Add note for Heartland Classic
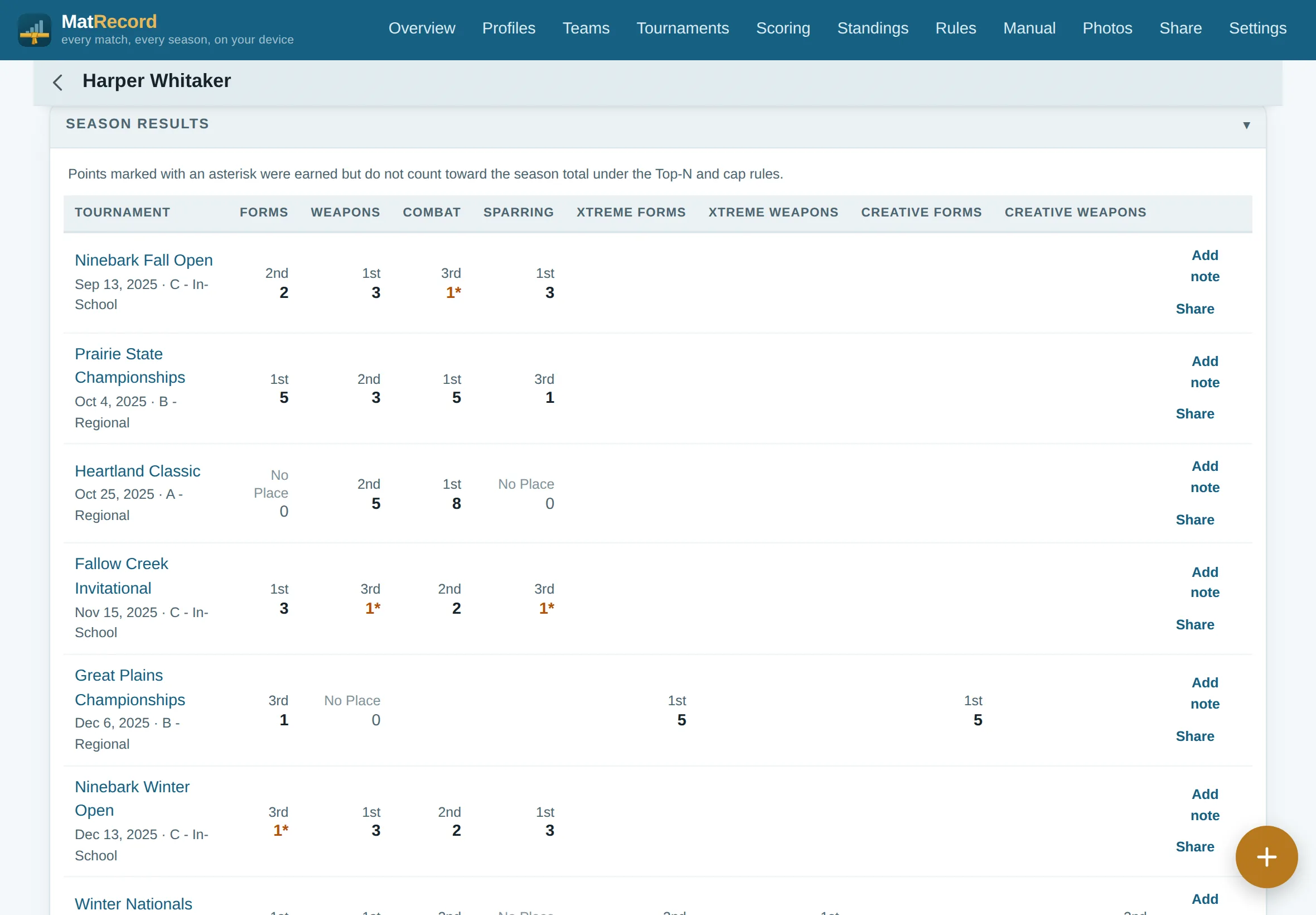 [1204, 477]
